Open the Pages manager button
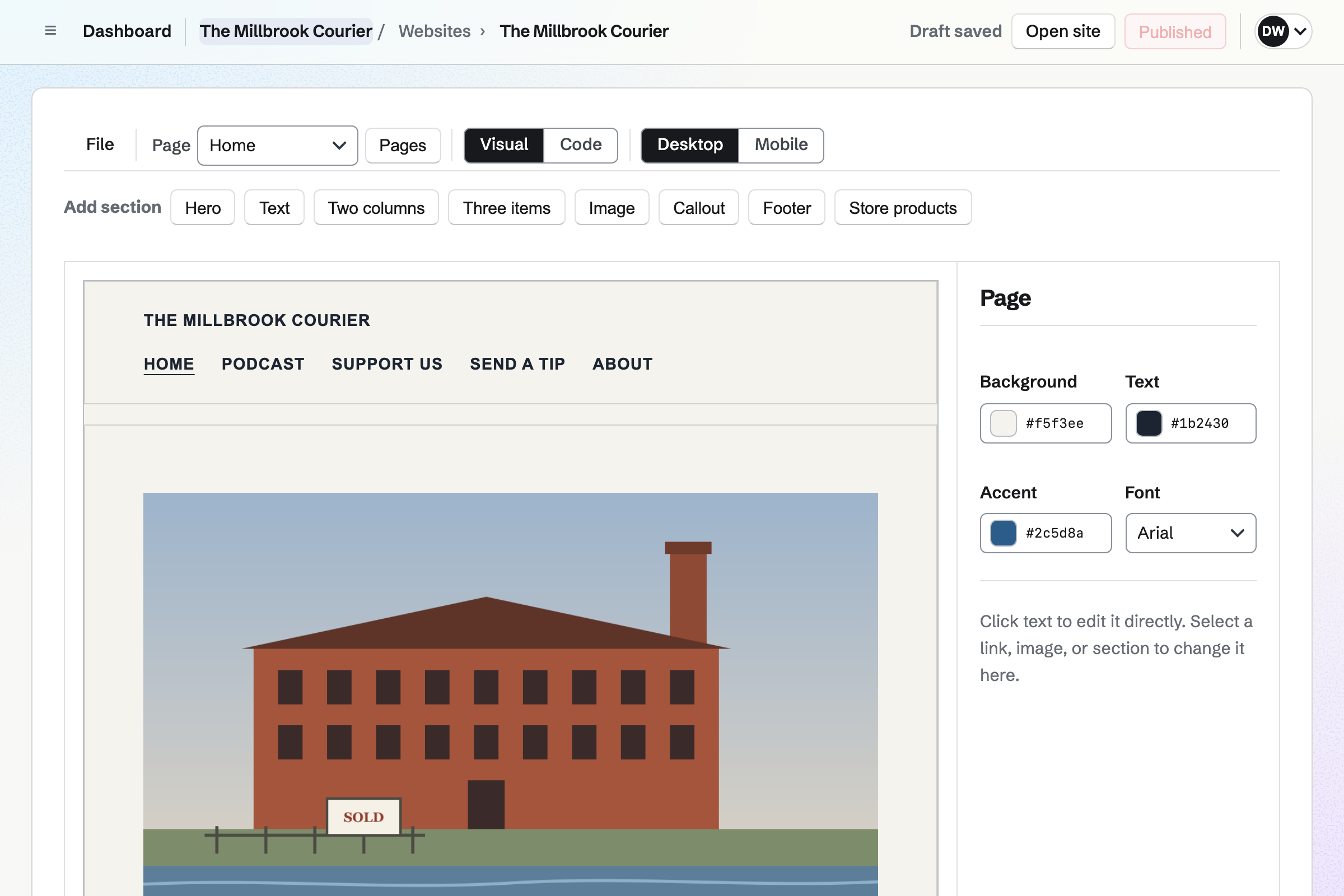This screenshot has height=896, width=1344. tap(403, 146)
